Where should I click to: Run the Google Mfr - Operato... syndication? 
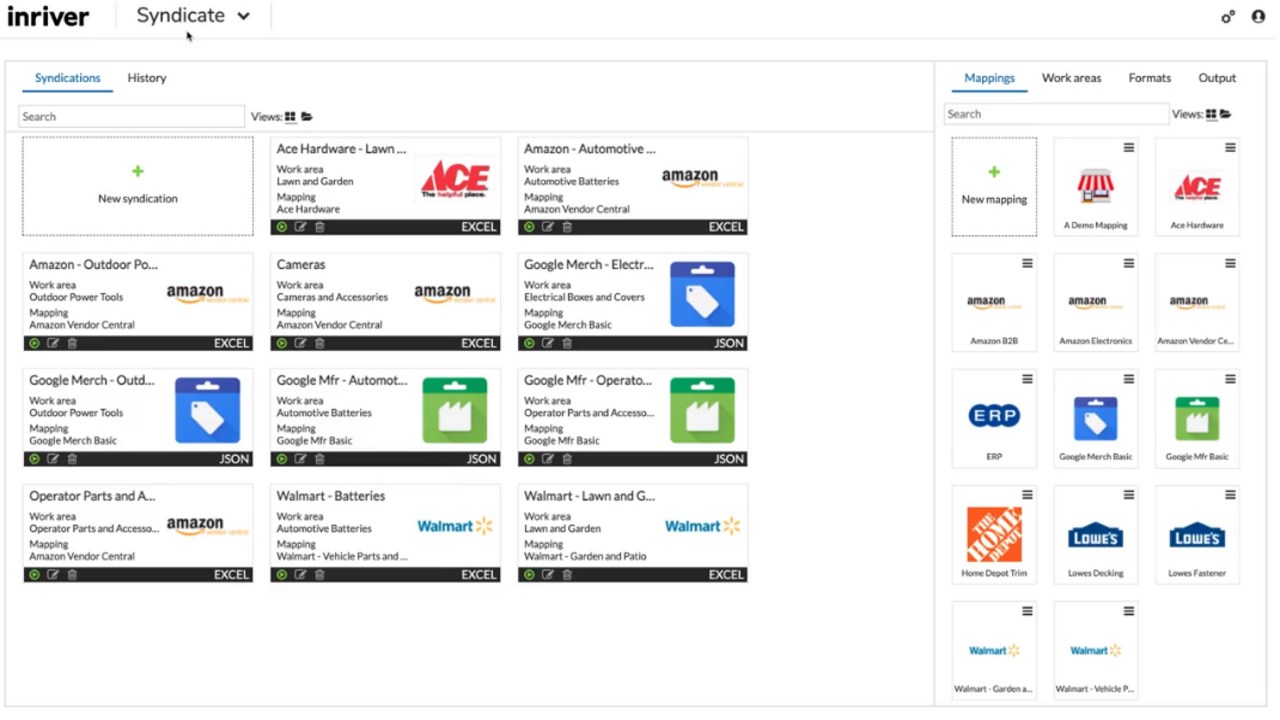(529, 459)
